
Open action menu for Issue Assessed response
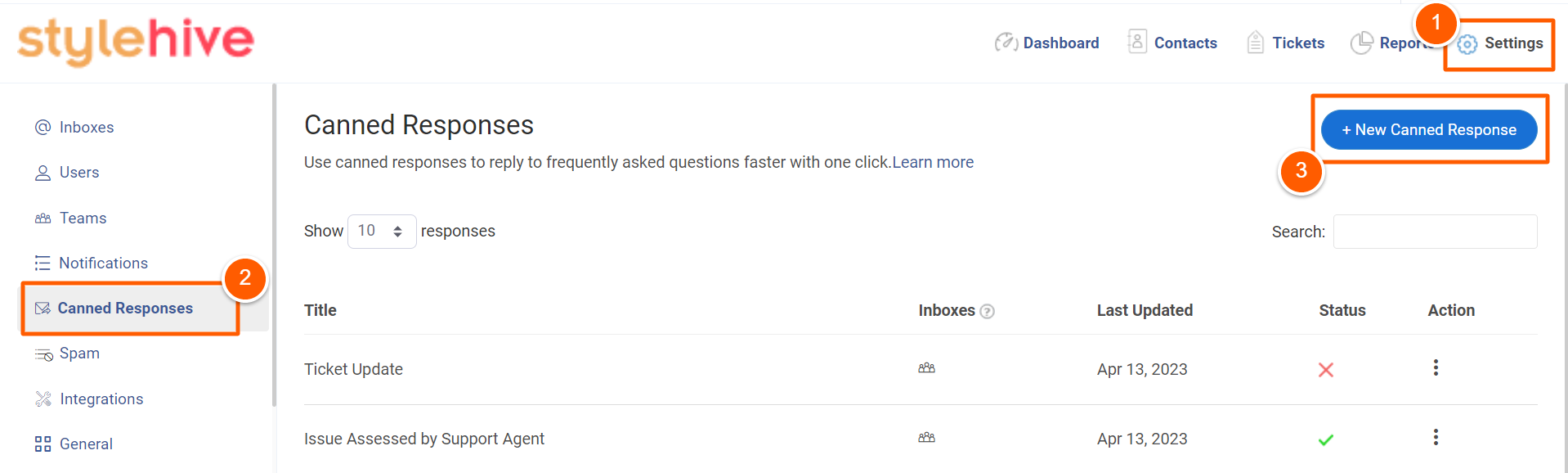pos(1436,437)
